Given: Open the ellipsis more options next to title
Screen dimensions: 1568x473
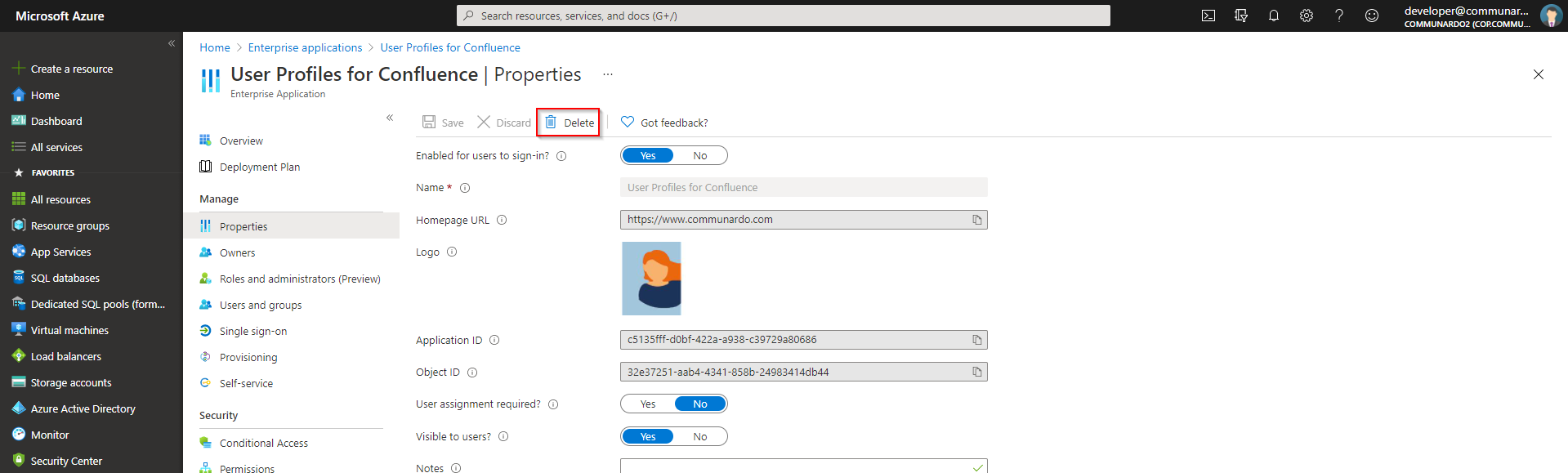Looking at the screenshot, I should click(608, 74).
